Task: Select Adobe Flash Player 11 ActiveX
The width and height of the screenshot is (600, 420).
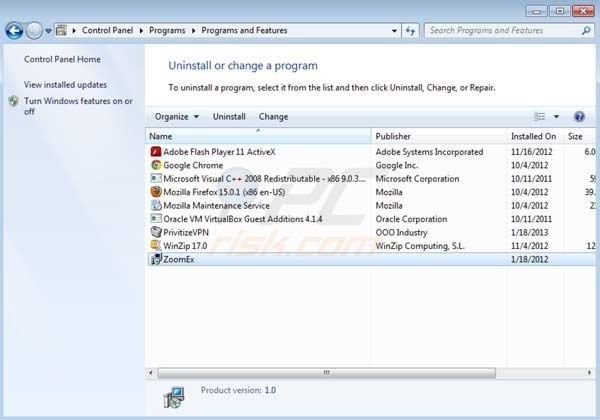Action: 219,152
